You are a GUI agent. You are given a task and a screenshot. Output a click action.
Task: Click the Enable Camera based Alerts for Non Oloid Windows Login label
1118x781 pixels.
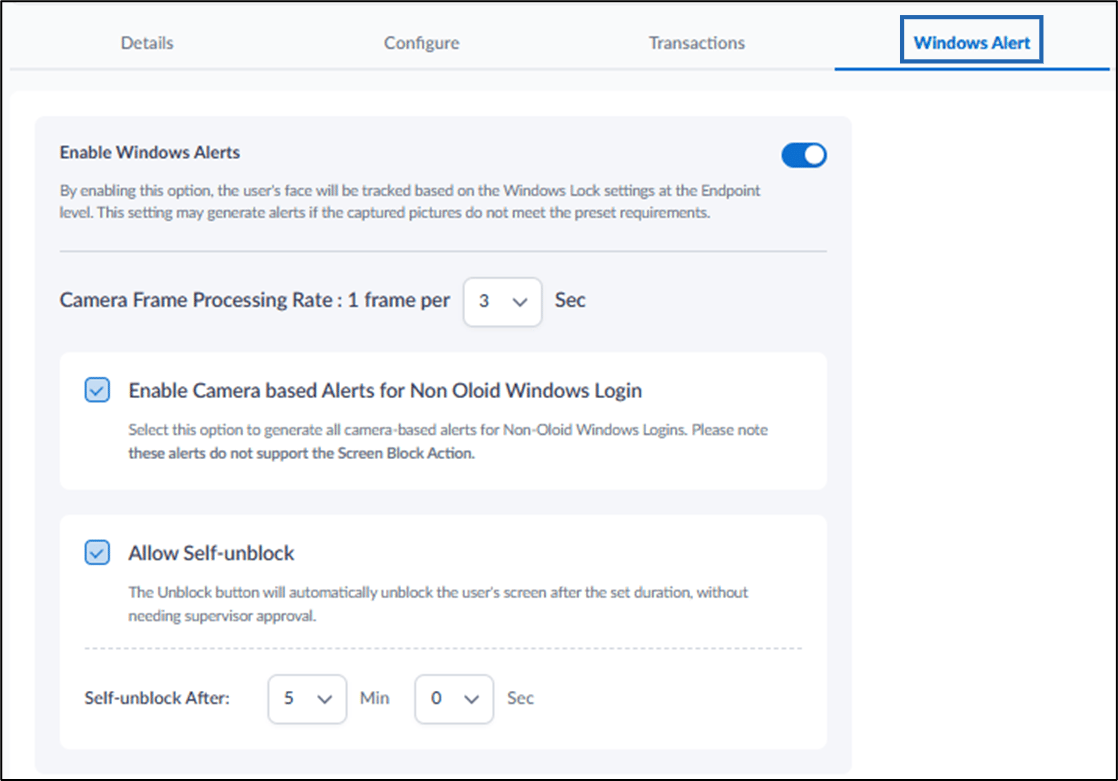[385, 391]
